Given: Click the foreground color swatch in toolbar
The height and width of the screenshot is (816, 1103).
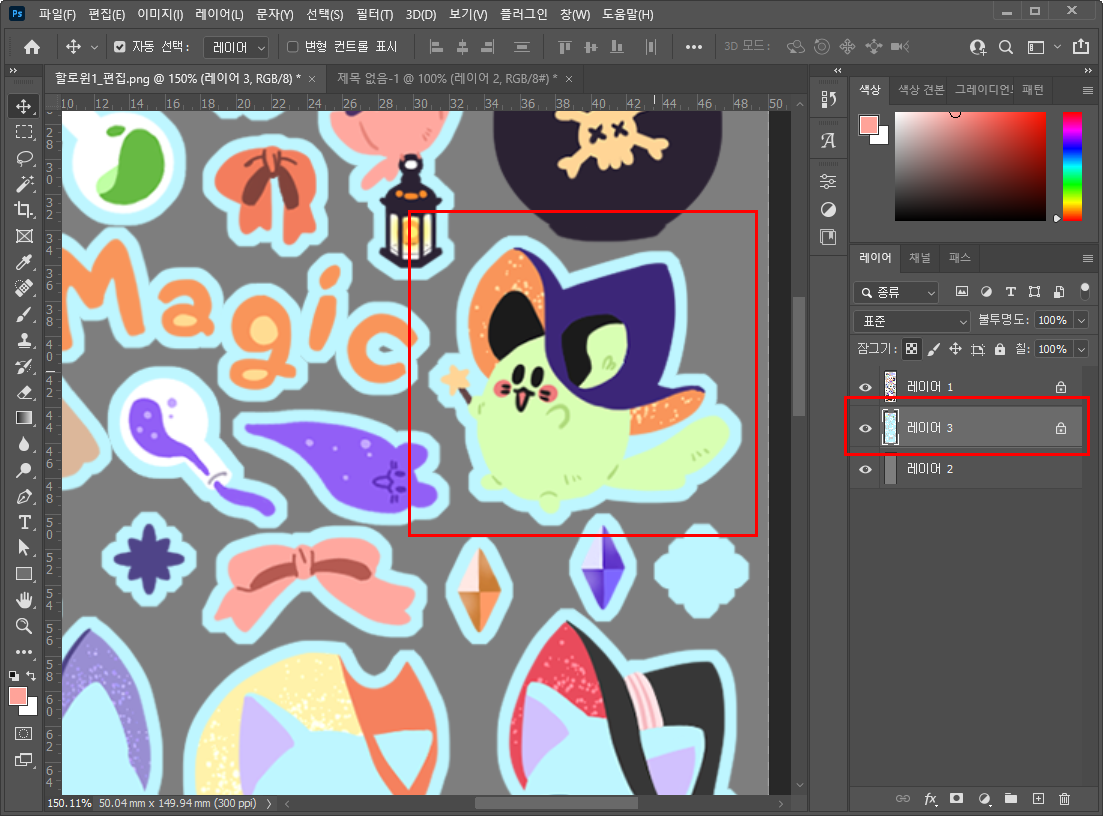Looking at the screenshot, I should [x=18, y=696].
